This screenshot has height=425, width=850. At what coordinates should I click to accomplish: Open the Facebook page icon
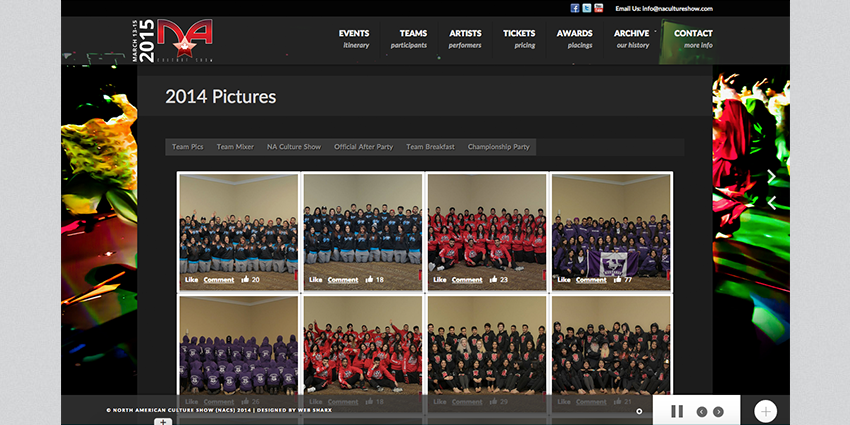click(x=575, y=8)
